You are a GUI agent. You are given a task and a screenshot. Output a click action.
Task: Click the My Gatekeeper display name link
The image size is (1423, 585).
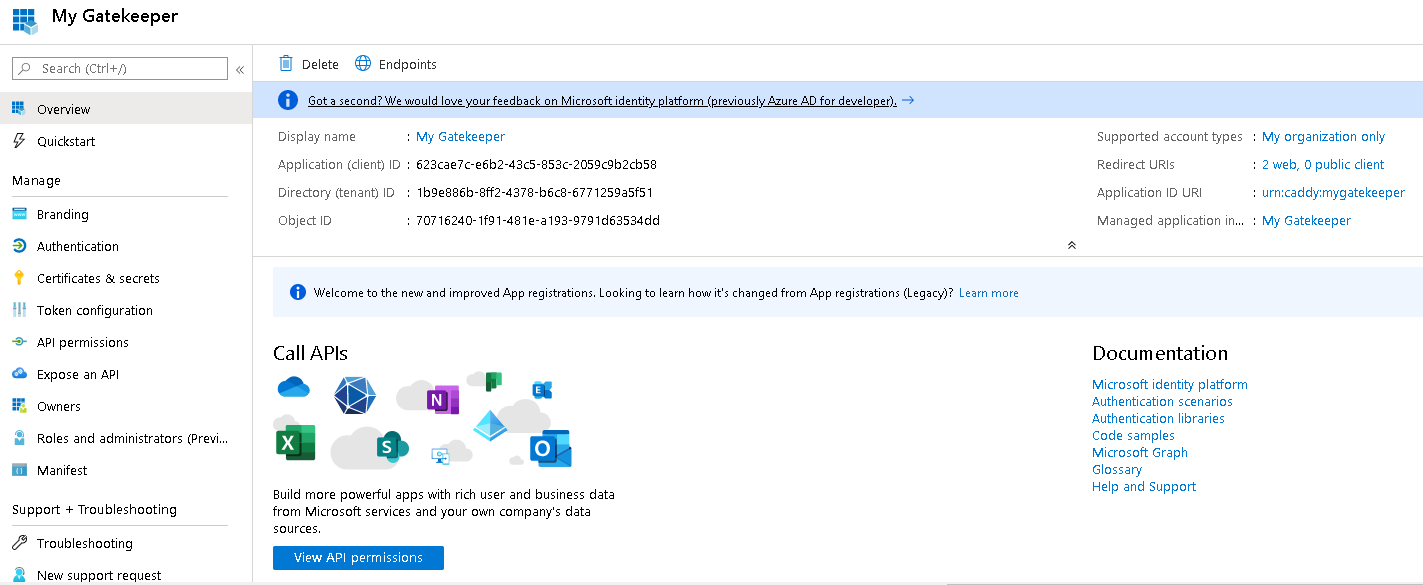pyautogui.click(x=460, y=137)
